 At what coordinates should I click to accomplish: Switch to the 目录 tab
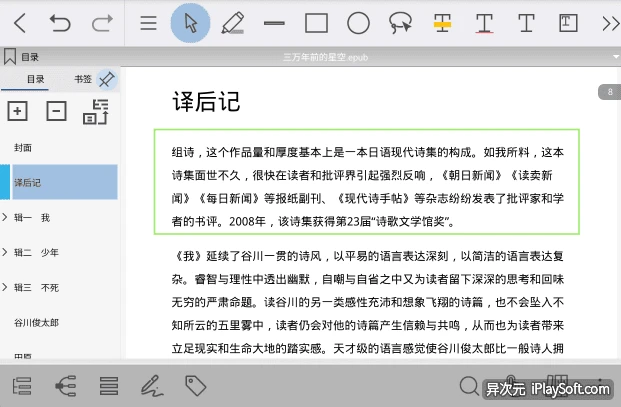click(x=35, y=79)
